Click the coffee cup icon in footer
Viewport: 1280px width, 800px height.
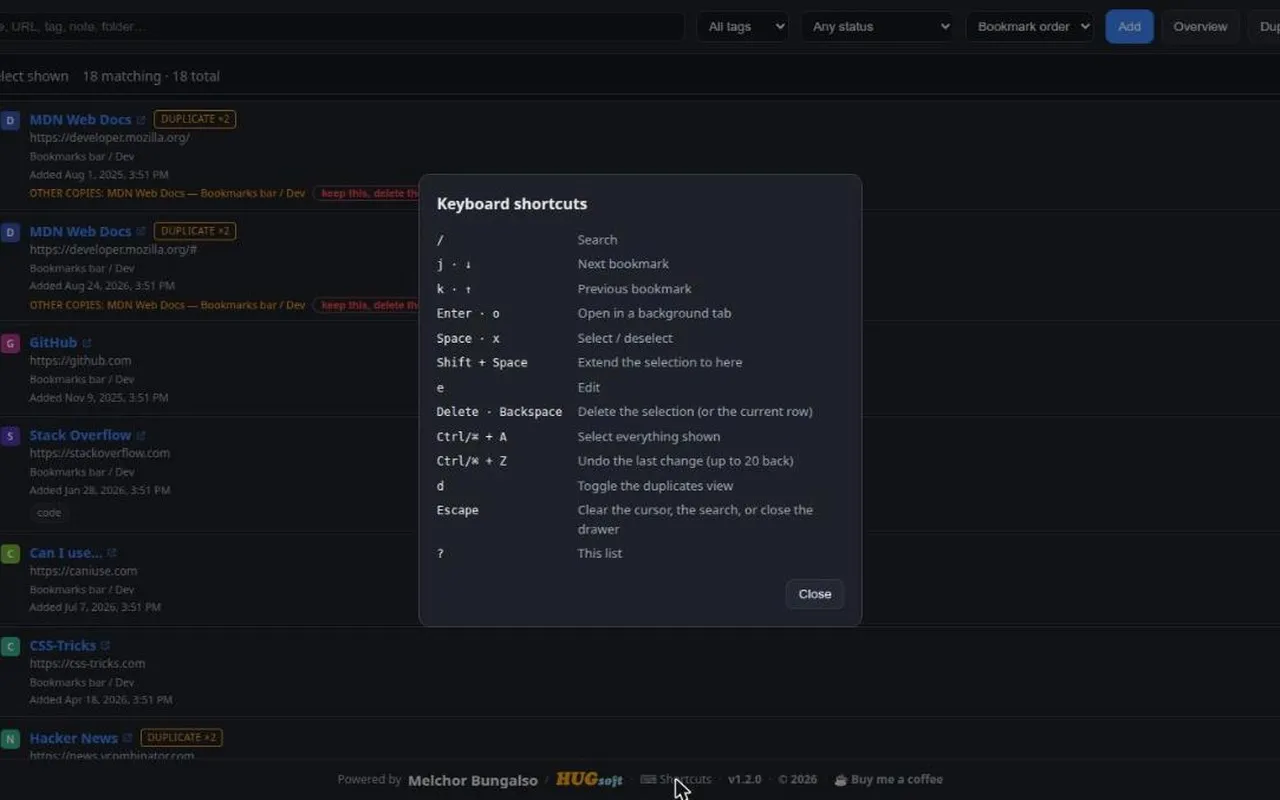[841, 779]
